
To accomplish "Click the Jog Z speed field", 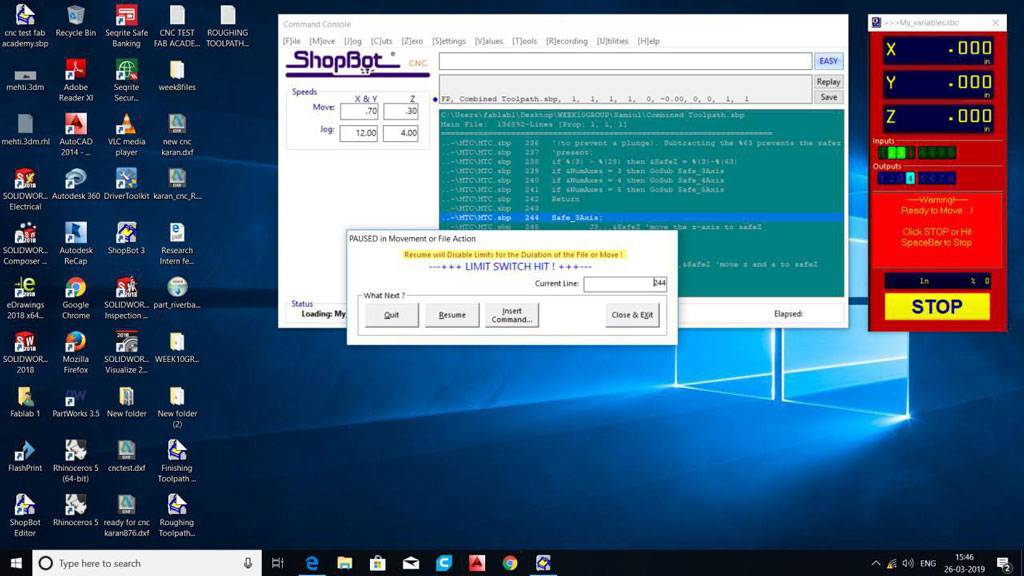I will pyautogui.click(x=401, y=133).
